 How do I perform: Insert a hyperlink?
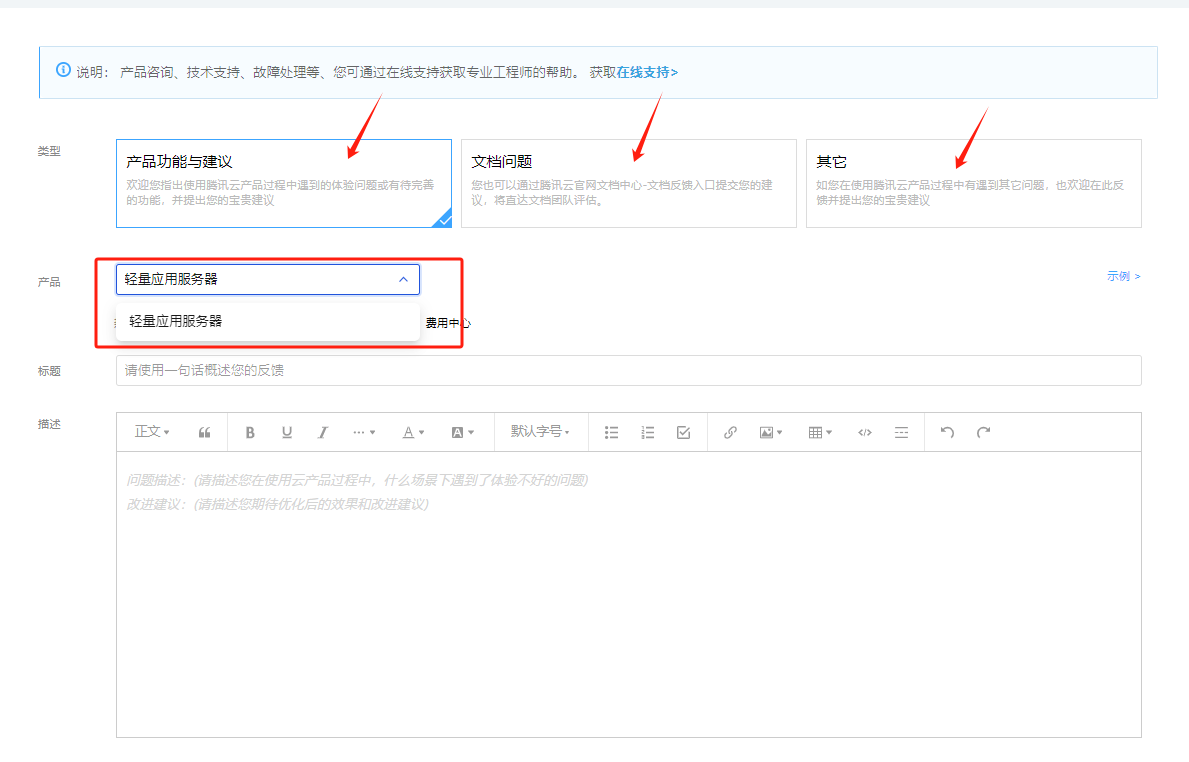pos(729,432)
